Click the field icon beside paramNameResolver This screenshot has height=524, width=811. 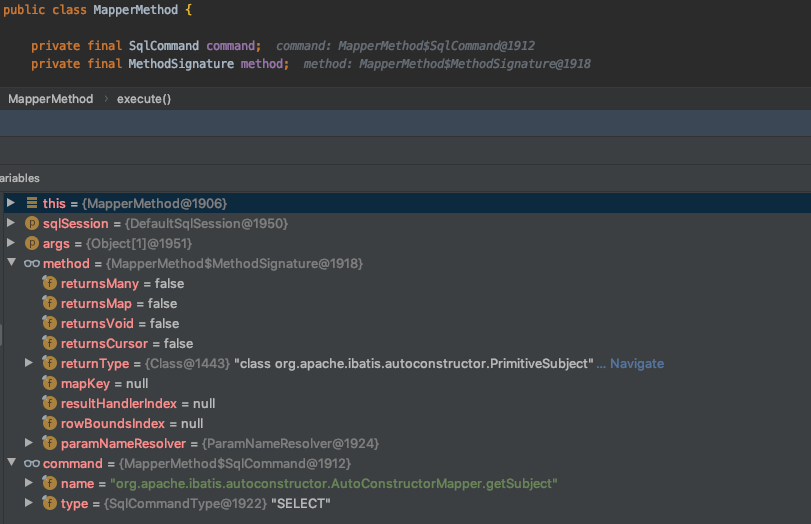(49, 443)
